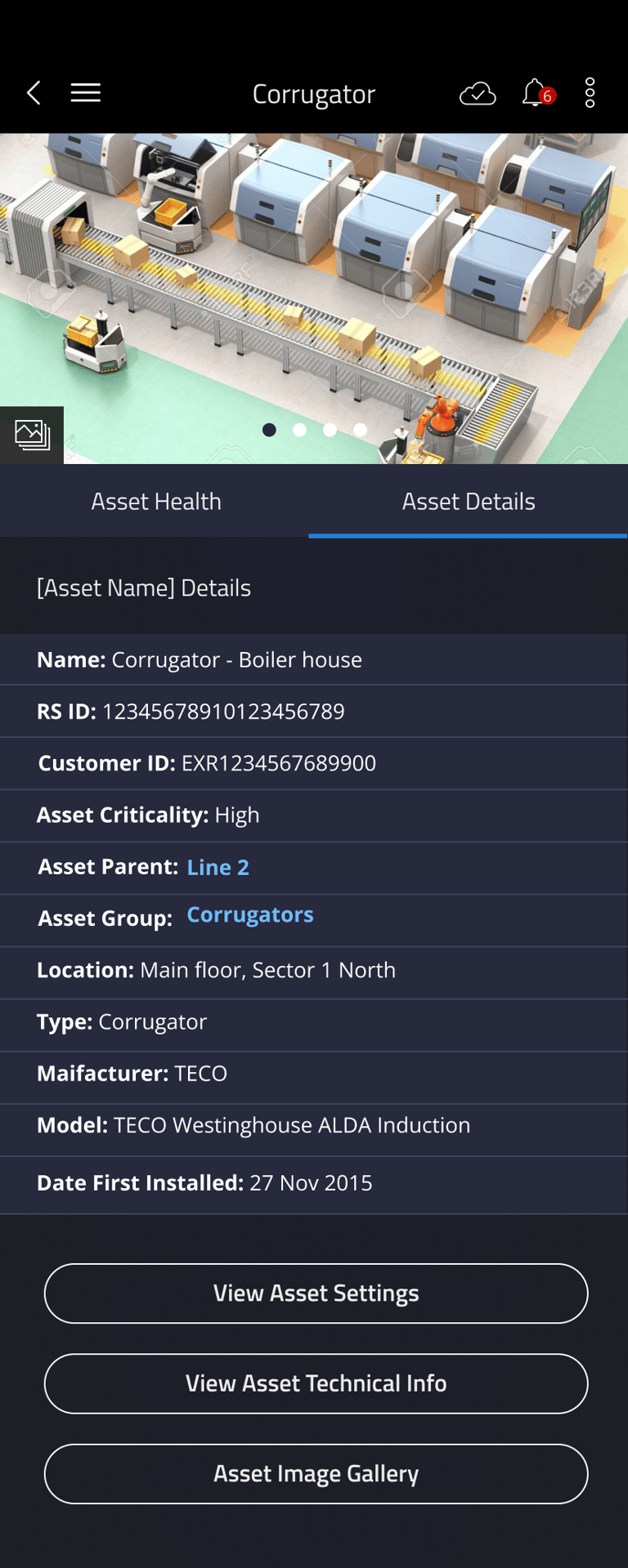Tap the cloud sync status icon
This screenshot has height=1568, width=628.
(478, 94)
